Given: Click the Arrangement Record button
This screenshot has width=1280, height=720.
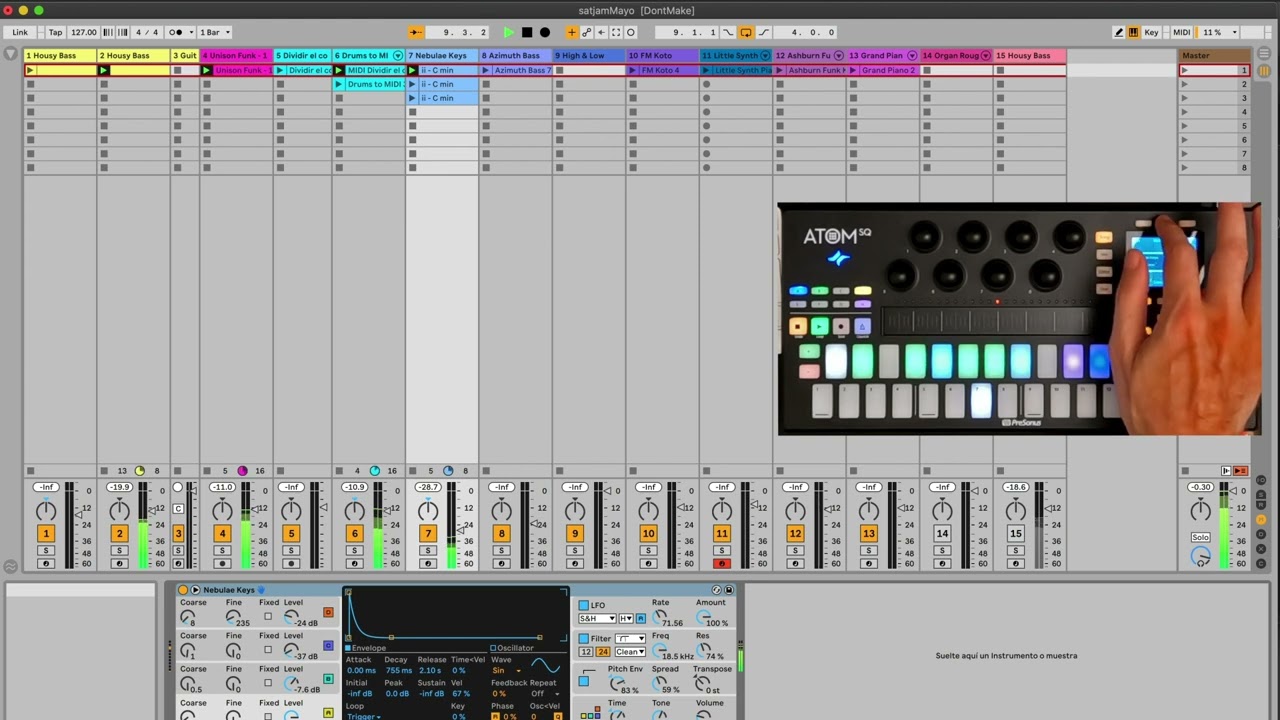Looking at the screenshot, I should (544, 32).
